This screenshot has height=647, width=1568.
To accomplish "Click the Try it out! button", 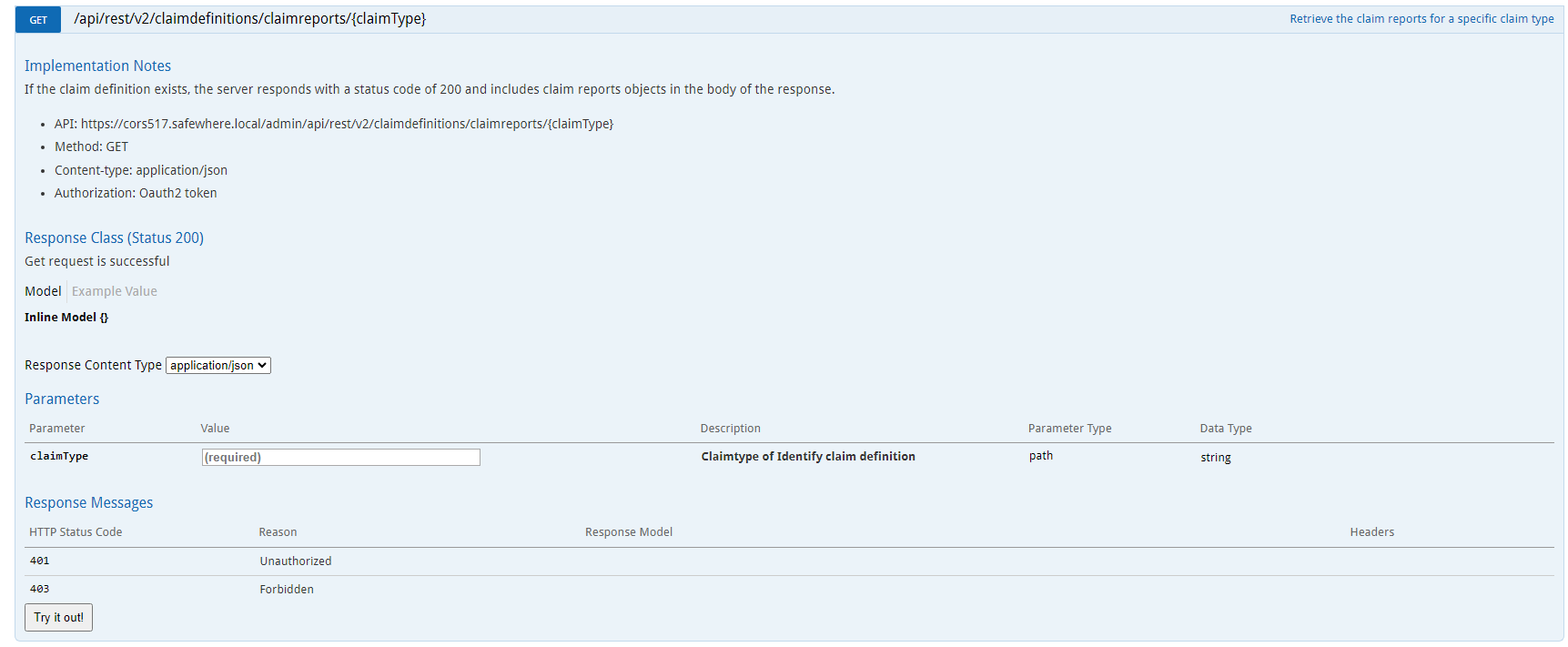I will (58, 617).
